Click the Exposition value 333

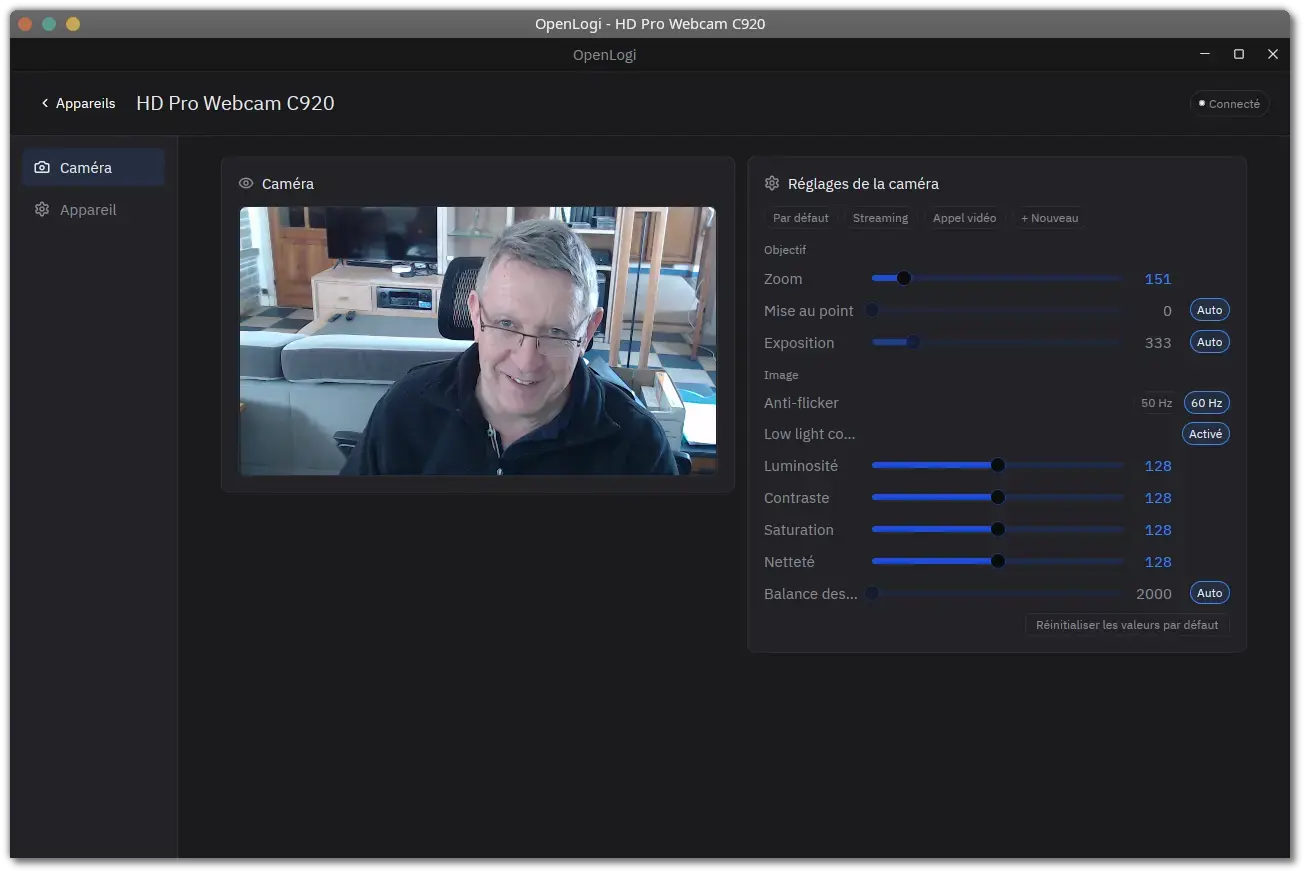click(1157, 343)
